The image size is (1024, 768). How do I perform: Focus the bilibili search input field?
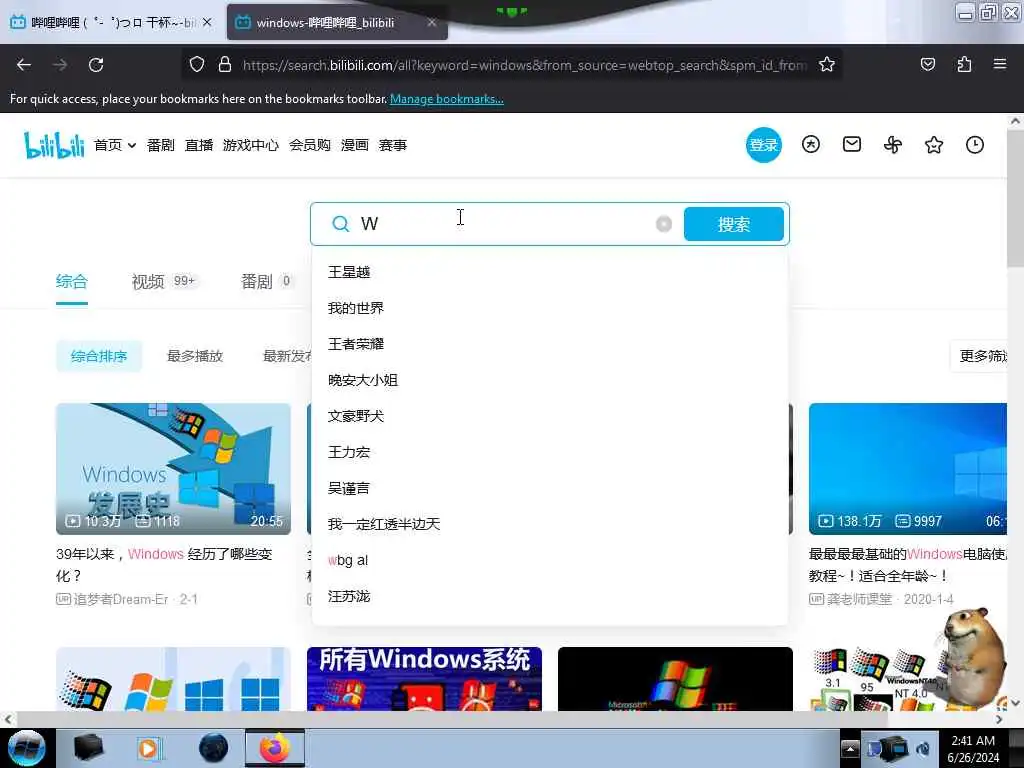pos(503,224)
